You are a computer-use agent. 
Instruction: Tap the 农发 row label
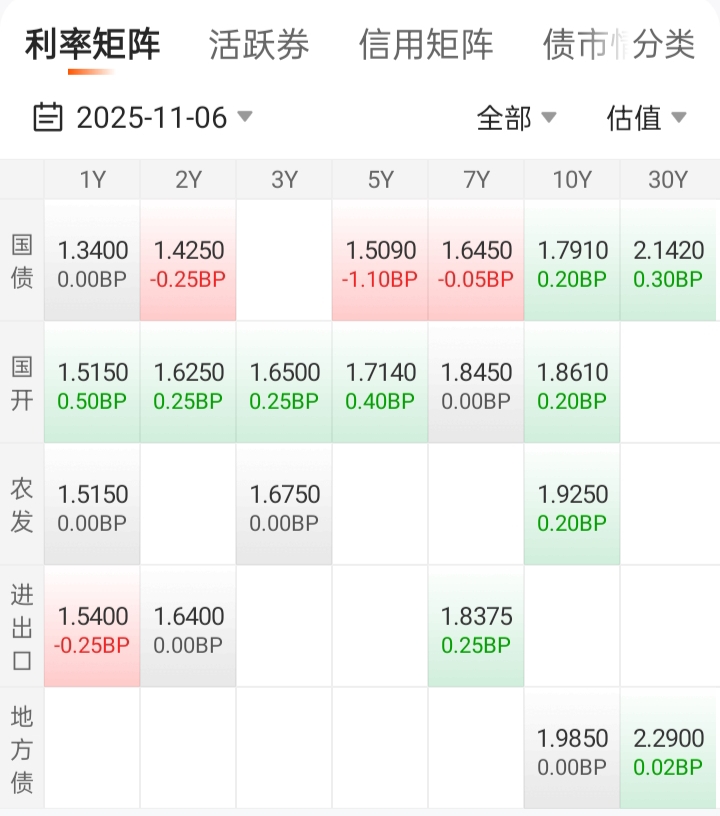22,505
